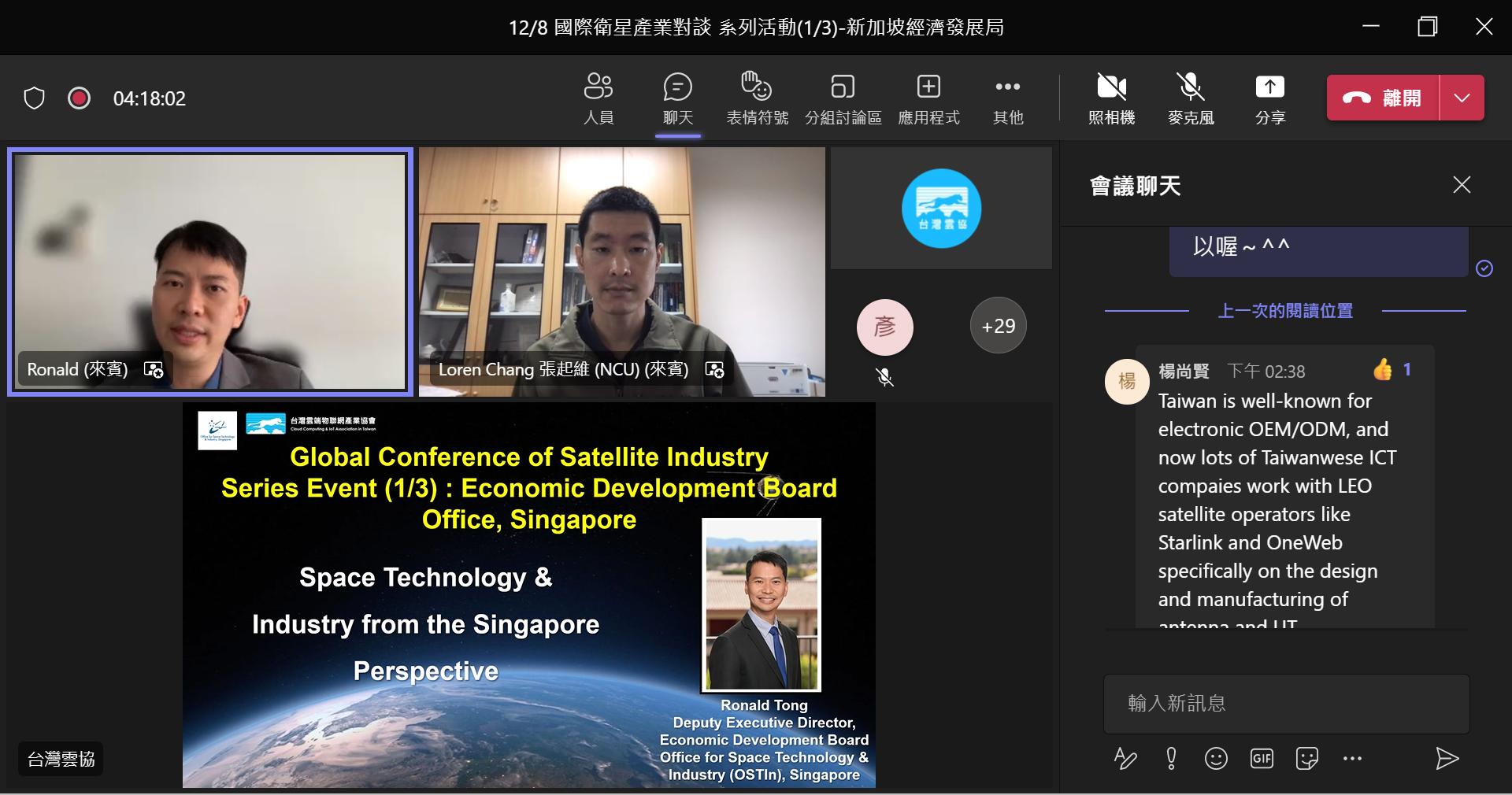Leave the meeting with 離開
The width and height of the screenshot is (1512, 795).
tap(1384, 98)
